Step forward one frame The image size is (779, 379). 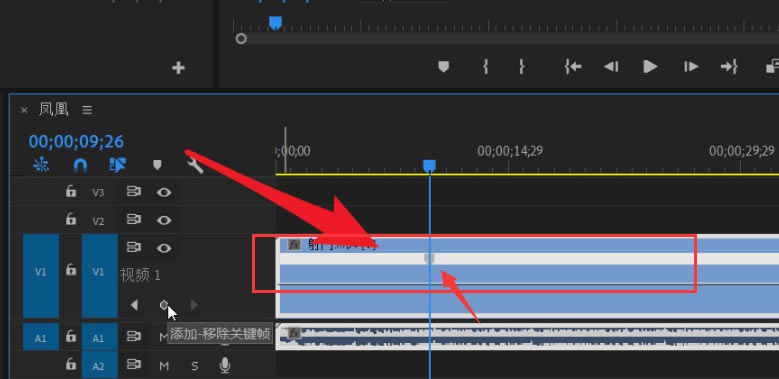pos(691,66)
